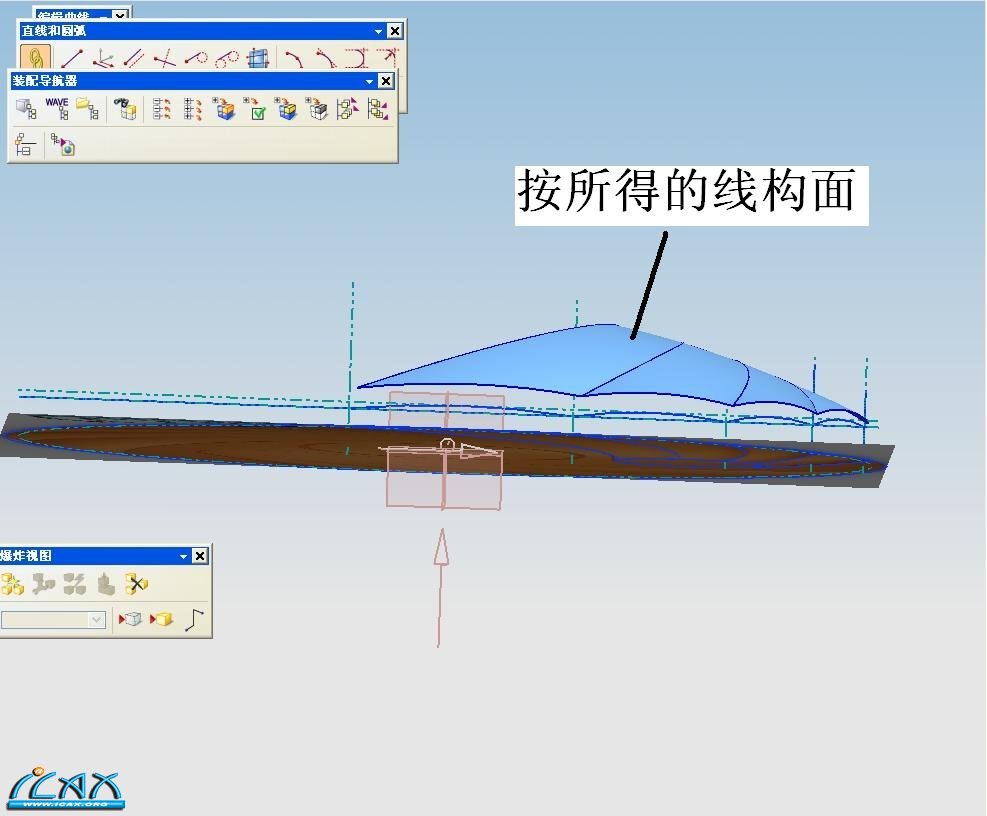The image size is (987, 816).
Task: Click the delete explosion icon with black X
Action: pos(137,584)
